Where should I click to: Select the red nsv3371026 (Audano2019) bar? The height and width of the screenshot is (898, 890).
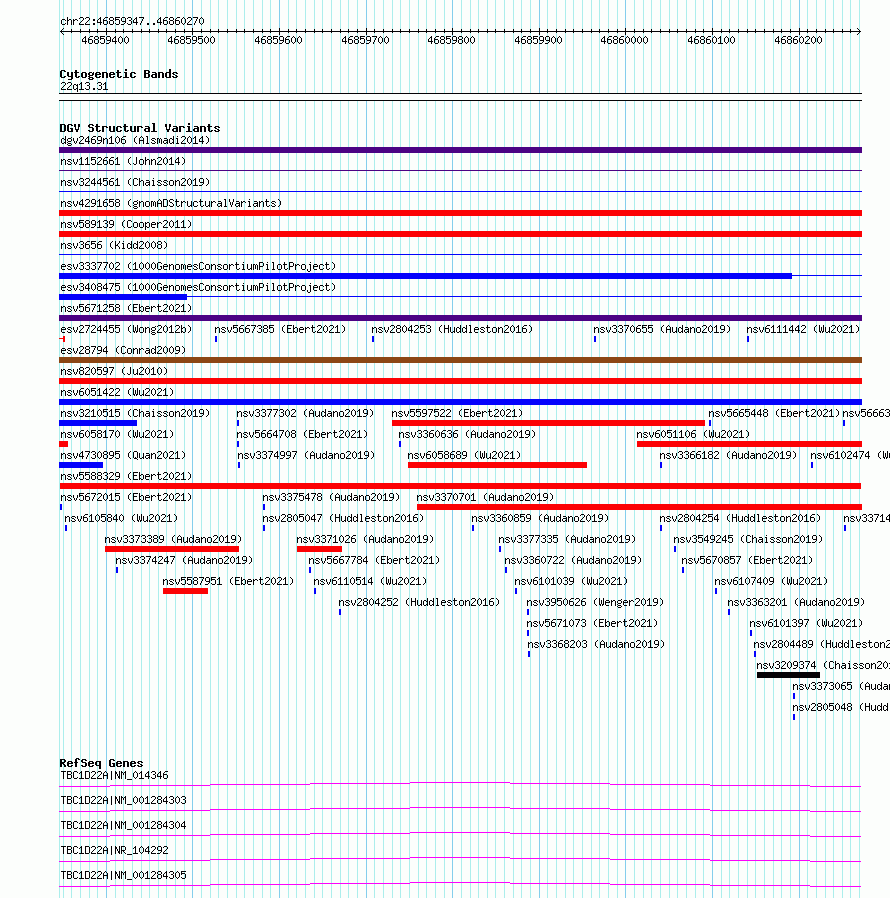[319, 549]
